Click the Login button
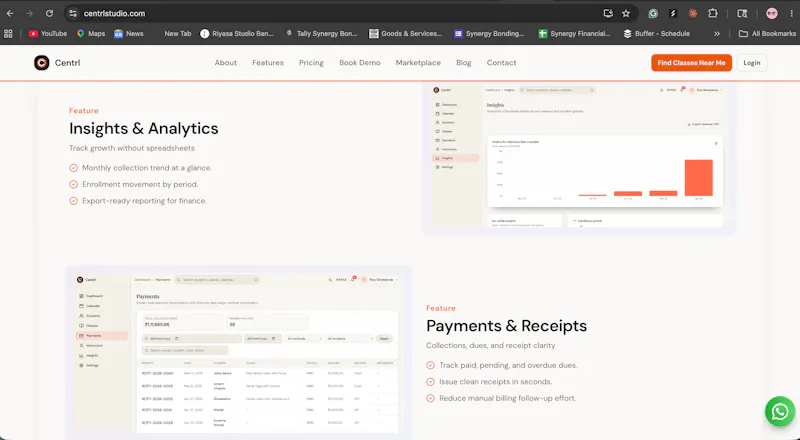 (752, 63)
